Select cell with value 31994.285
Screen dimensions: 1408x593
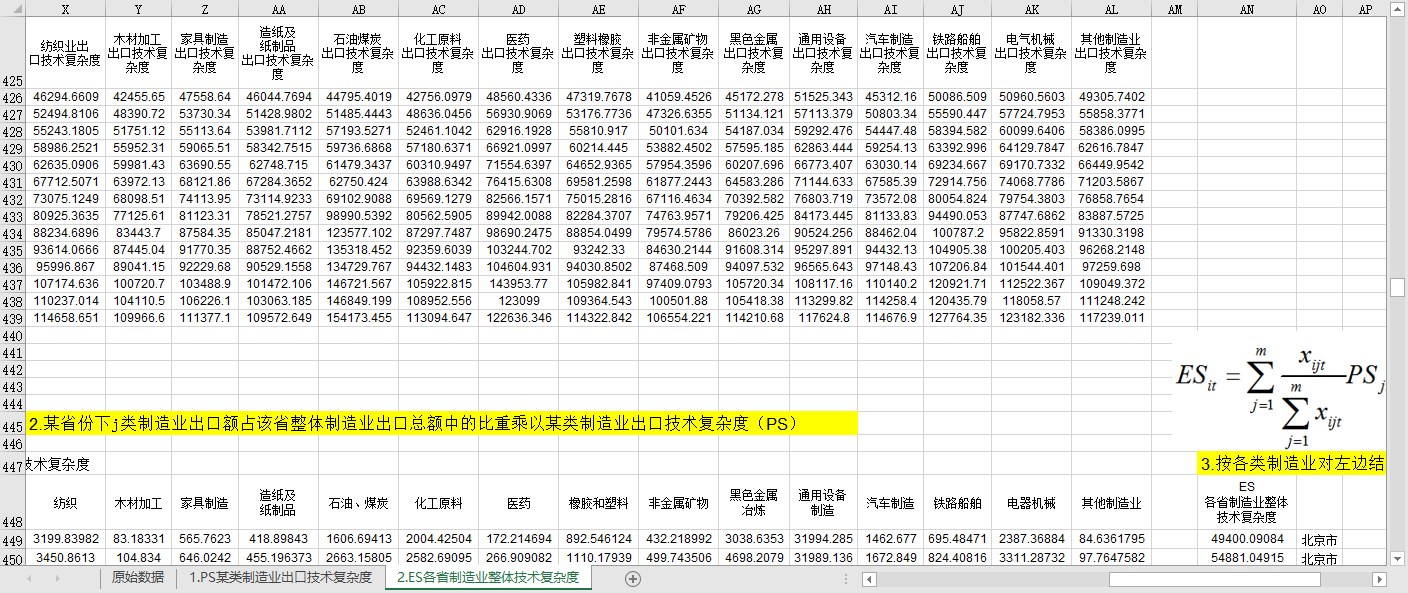[822, 540]
